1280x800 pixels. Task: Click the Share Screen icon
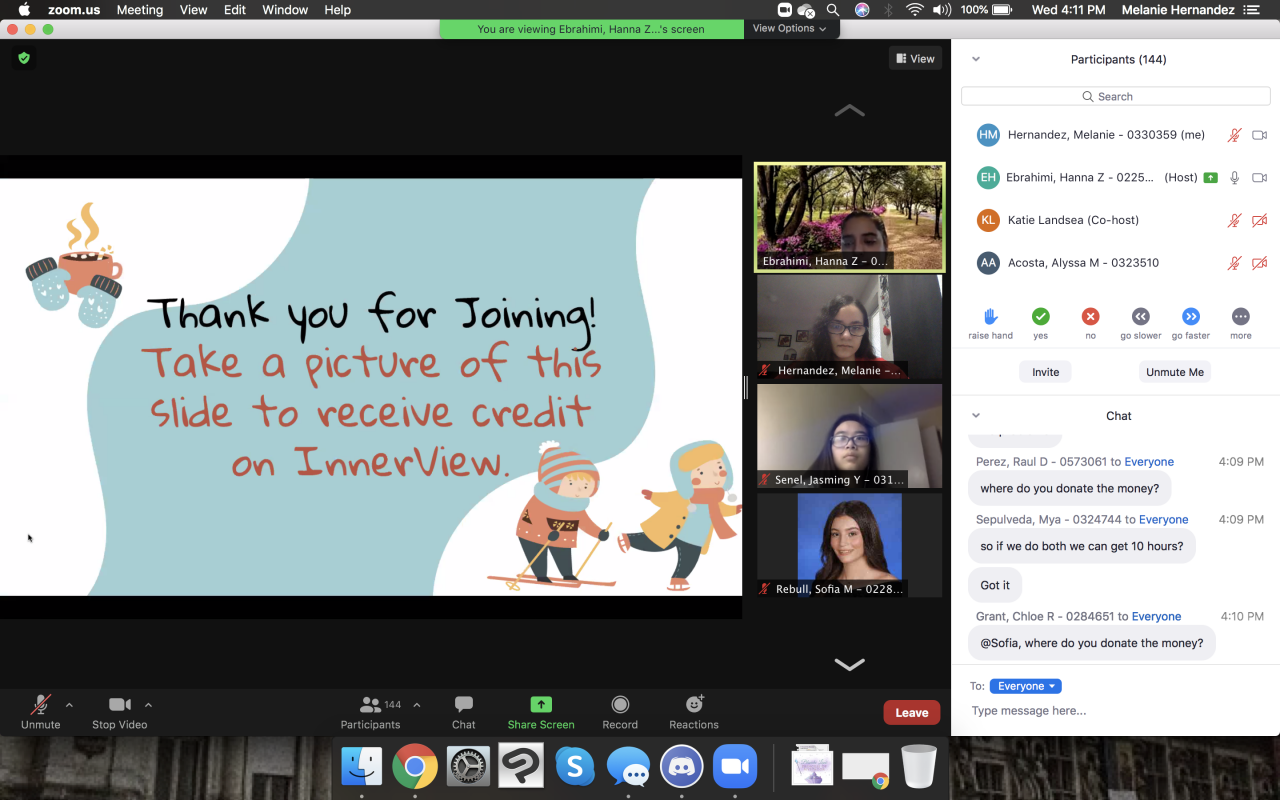click(x=541, y=705)
